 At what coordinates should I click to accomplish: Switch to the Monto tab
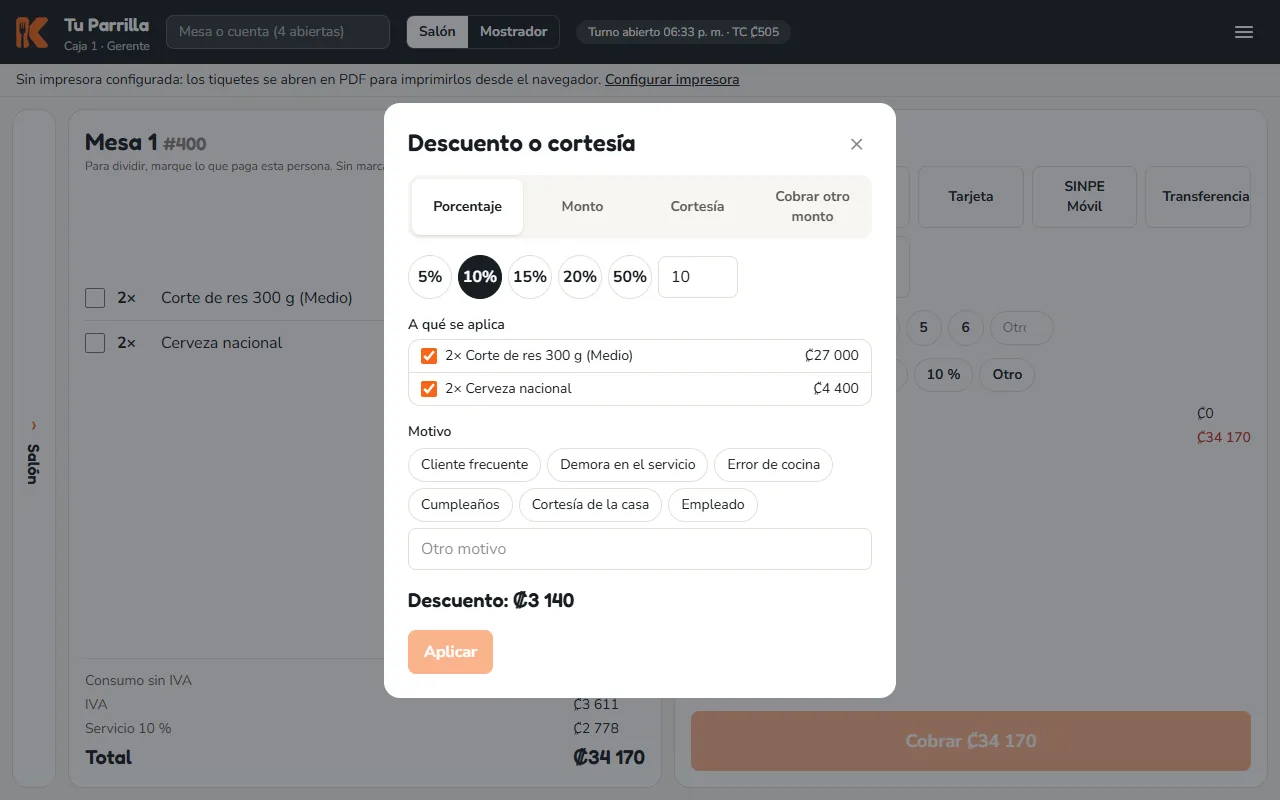(582, 207)
